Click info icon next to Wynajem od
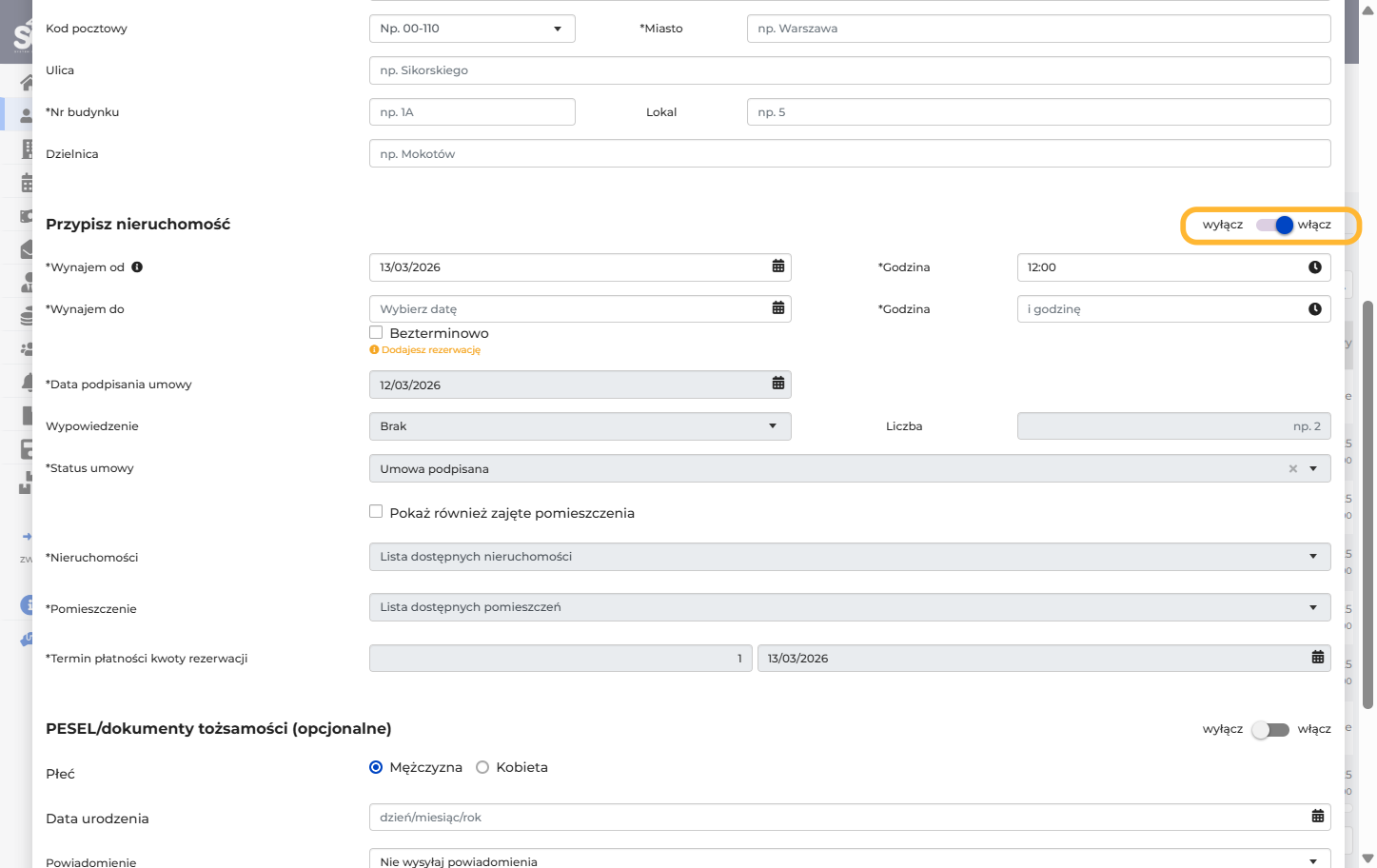Viewport: 1377px width, 868px height. (137, 267)
